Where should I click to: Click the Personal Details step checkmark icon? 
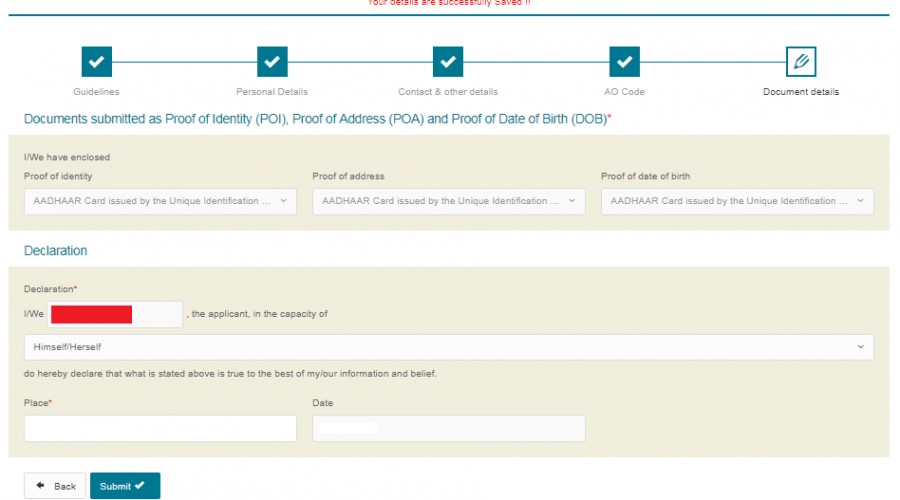[272, 61]
